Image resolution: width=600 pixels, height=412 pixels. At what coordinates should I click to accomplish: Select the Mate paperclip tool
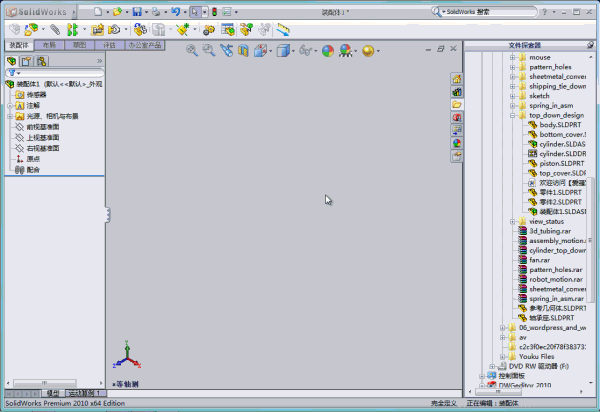[x=55, y=29]
